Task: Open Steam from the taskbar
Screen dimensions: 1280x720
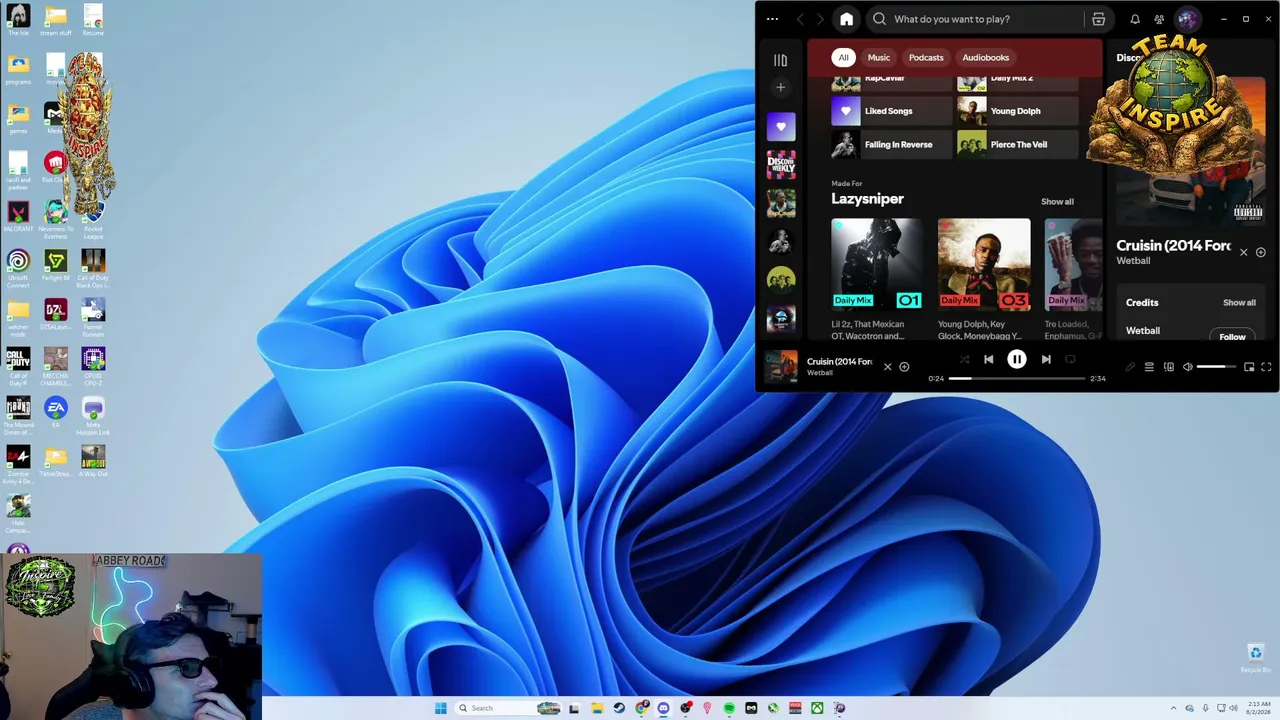Action: coord(619,708)
